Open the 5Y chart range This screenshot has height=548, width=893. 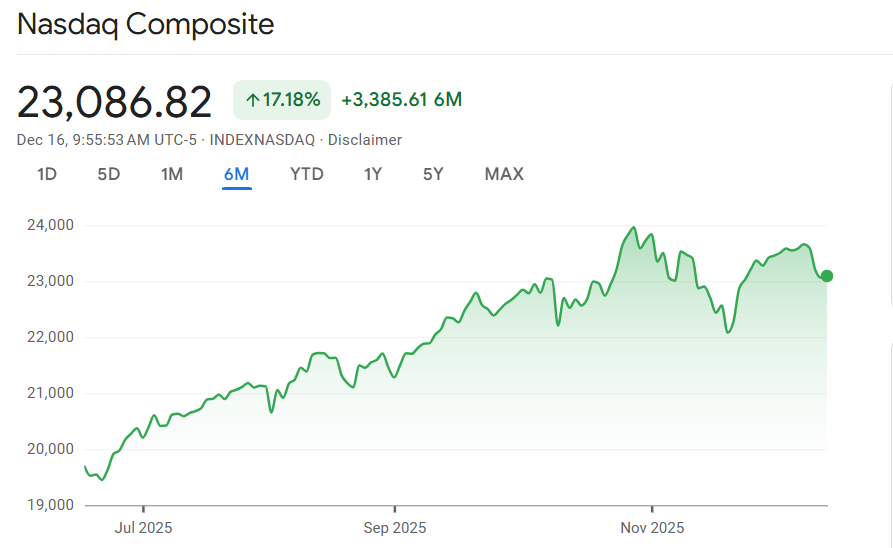coord(433,174)
